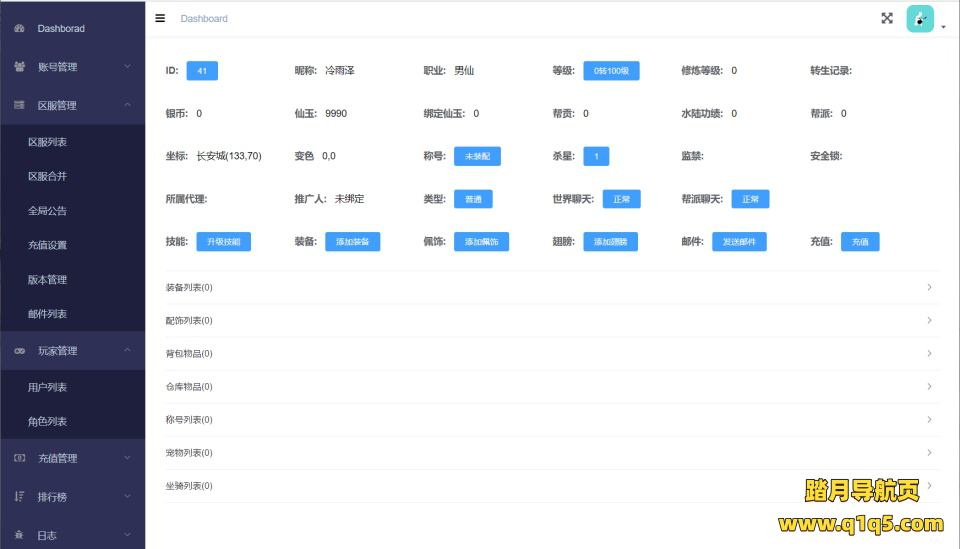Expand the 装备列表(0) section
960x549 pixels.
tap(552, 288)
